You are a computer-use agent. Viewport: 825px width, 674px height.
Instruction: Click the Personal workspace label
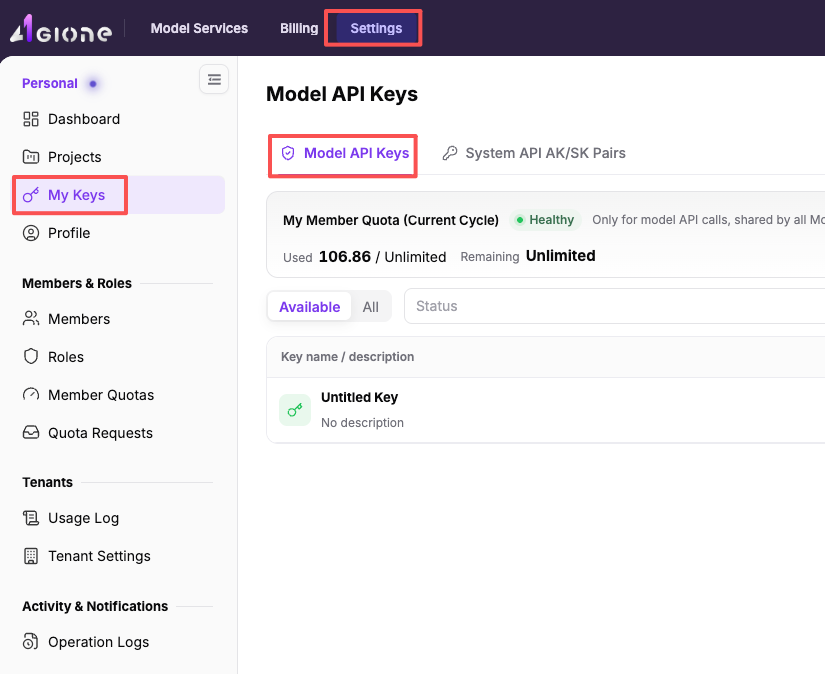tap(50, 83)
